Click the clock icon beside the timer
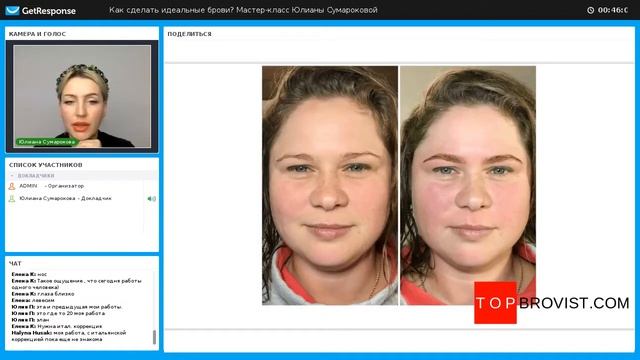Viewport: 640px width, 360px height. 590,10
